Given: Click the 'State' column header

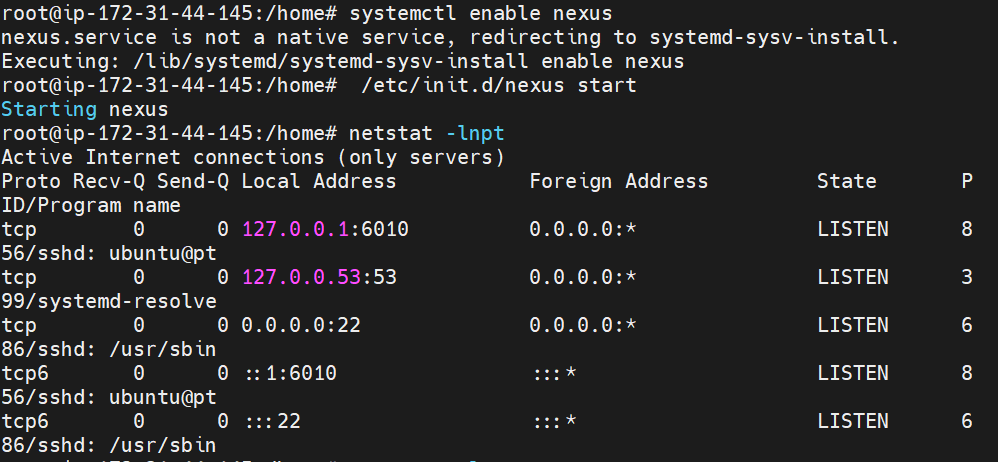Looking at the screenshot, I should [847, 181].
